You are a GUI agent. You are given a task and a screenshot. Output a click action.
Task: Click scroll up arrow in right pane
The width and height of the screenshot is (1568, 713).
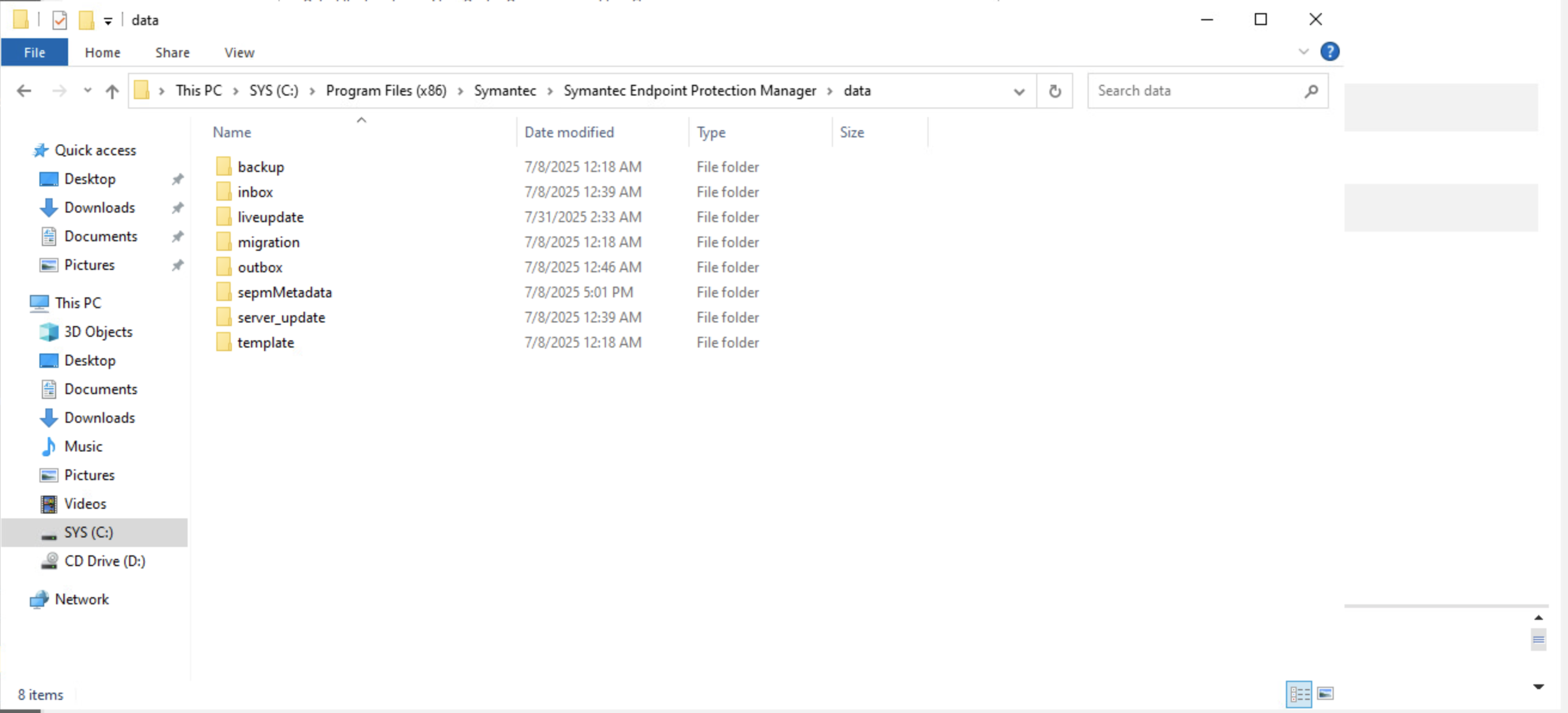[1538, 617]
